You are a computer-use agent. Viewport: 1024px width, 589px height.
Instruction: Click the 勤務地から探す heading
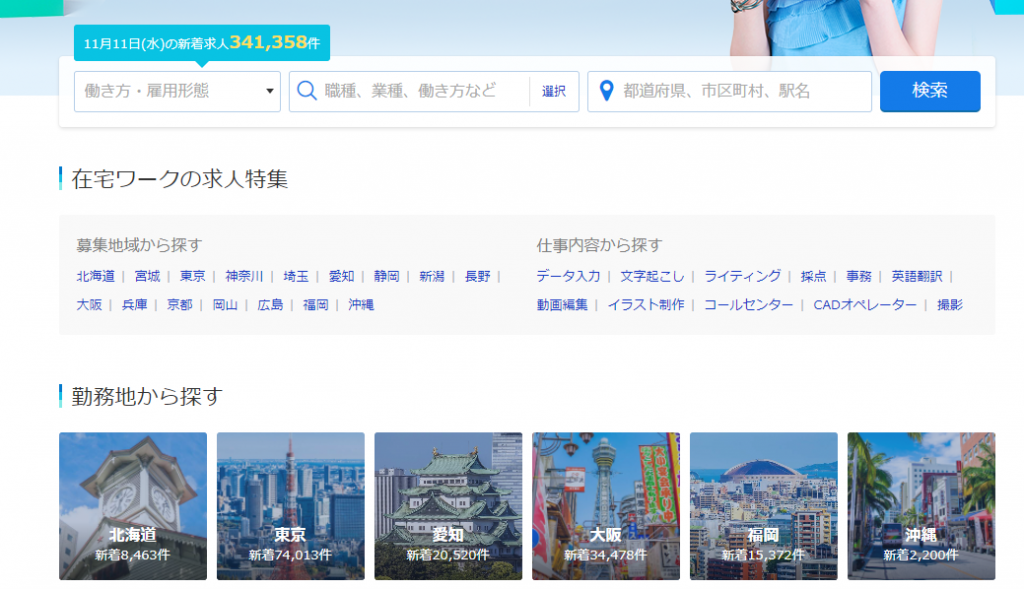point(147,396)
